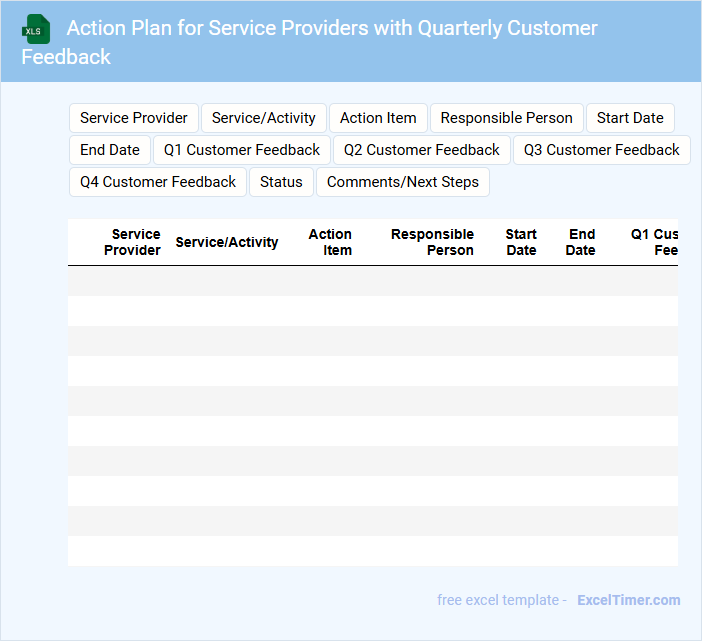Click the green XLS file icon
Image resolution: width=702 pixels, height=641 pixels.
tap(35, 29)
